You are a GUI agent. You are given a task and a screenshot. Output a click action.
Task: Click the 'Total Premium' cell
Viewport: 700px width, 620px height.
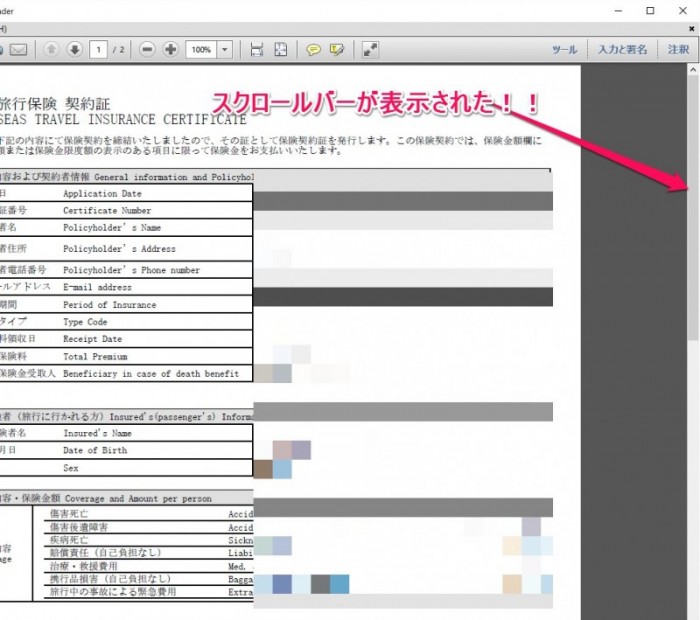[x=95, y=357]
